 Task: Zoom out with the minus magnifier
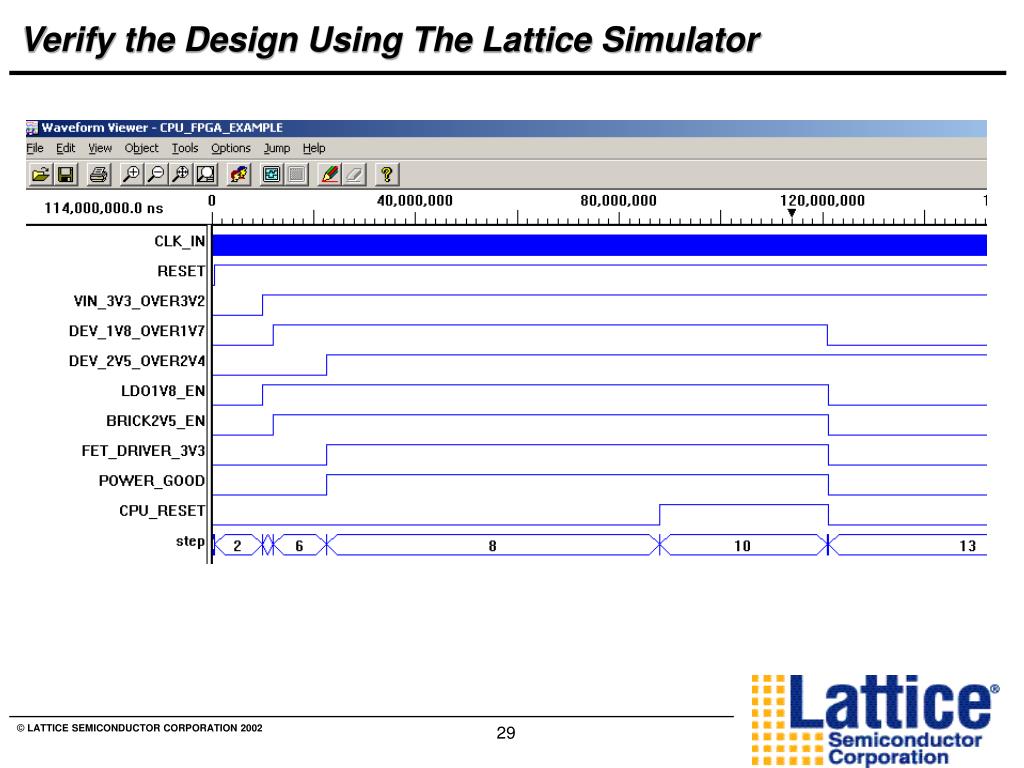click(156, 174)
